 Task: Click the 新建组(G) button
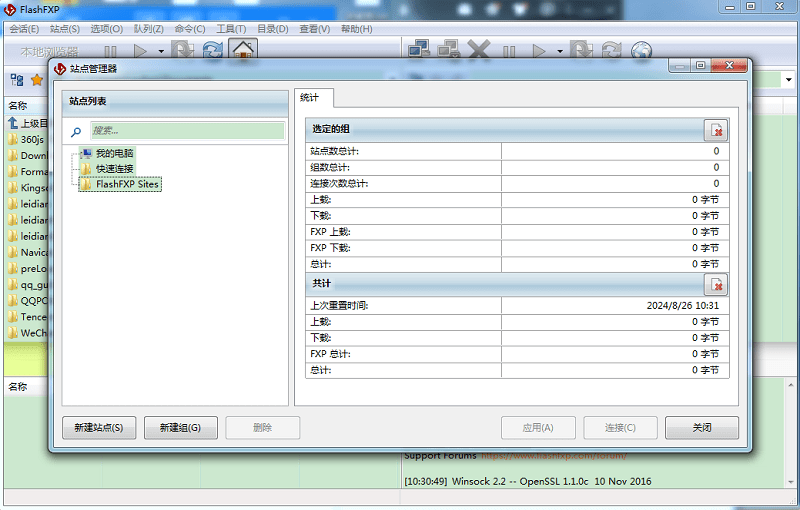tap(180, 427)
